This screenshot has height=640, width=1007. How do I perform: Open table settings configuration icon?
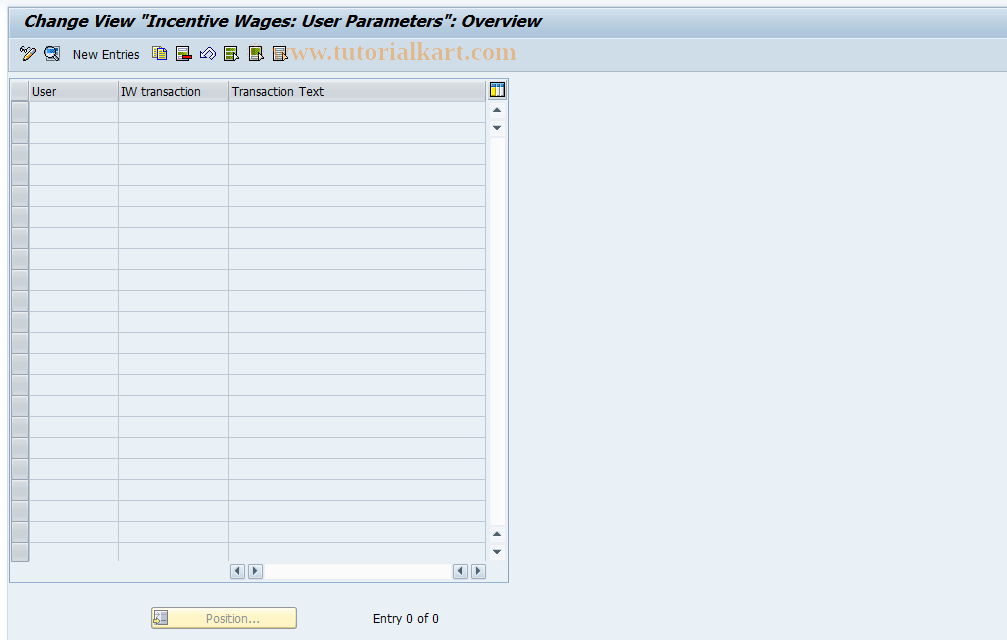pos(497,90)
